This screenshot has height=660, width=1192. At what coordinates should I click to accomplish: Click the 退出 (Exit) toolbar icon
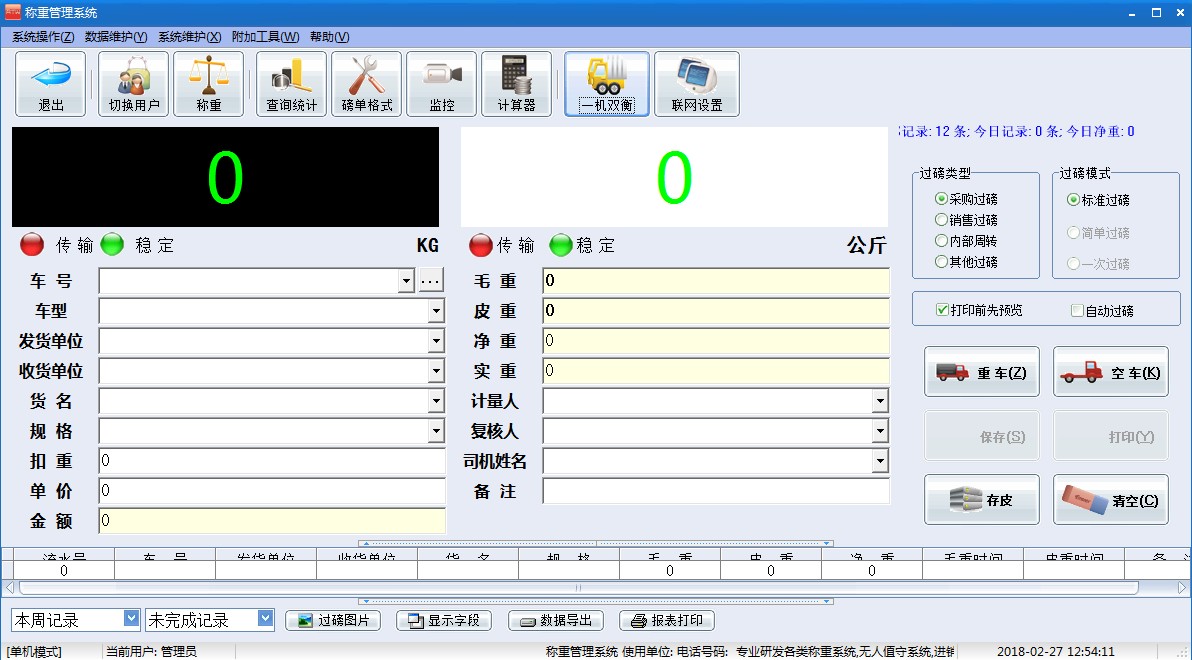tap(50, 83)
